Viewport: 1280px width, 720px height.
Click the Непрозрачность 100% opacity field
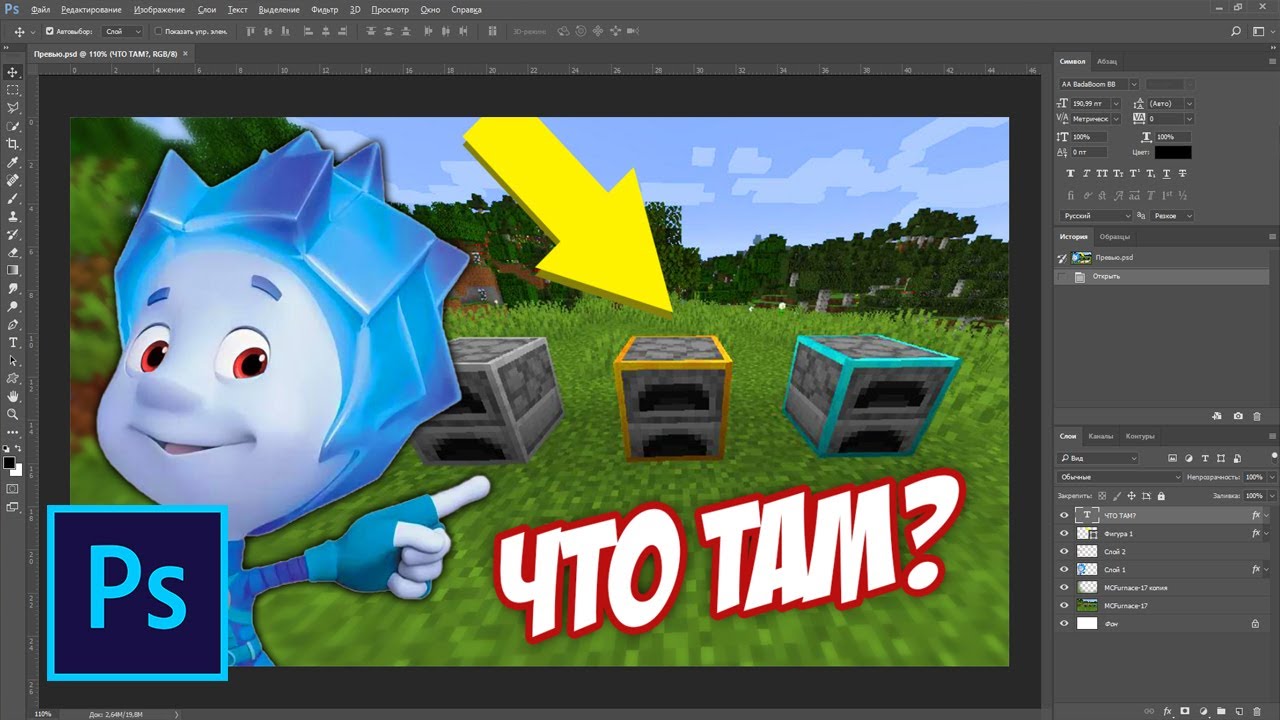(1254, 478)
